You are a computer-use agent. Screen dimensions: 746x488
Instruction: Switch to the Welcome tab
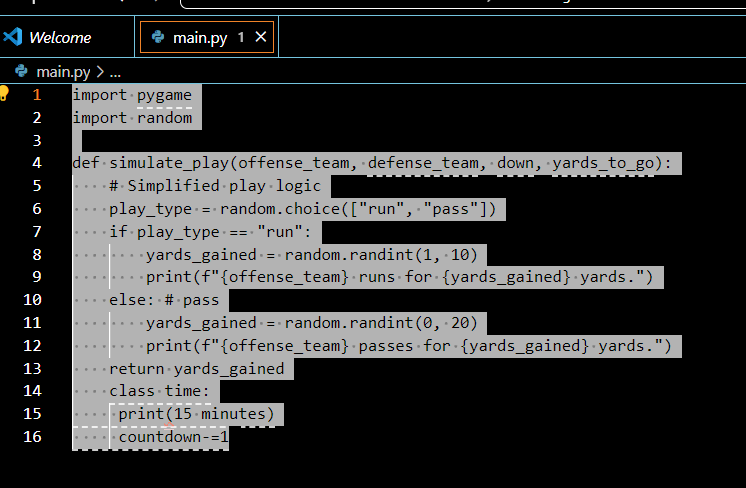(60, 38)
